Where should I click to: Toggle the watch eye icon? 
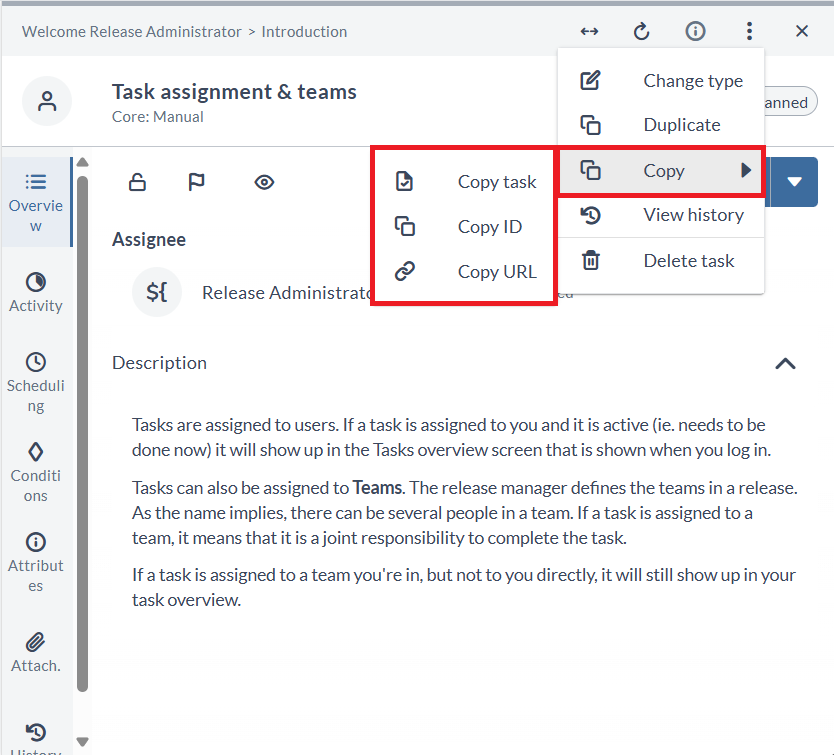pos(264,182)
